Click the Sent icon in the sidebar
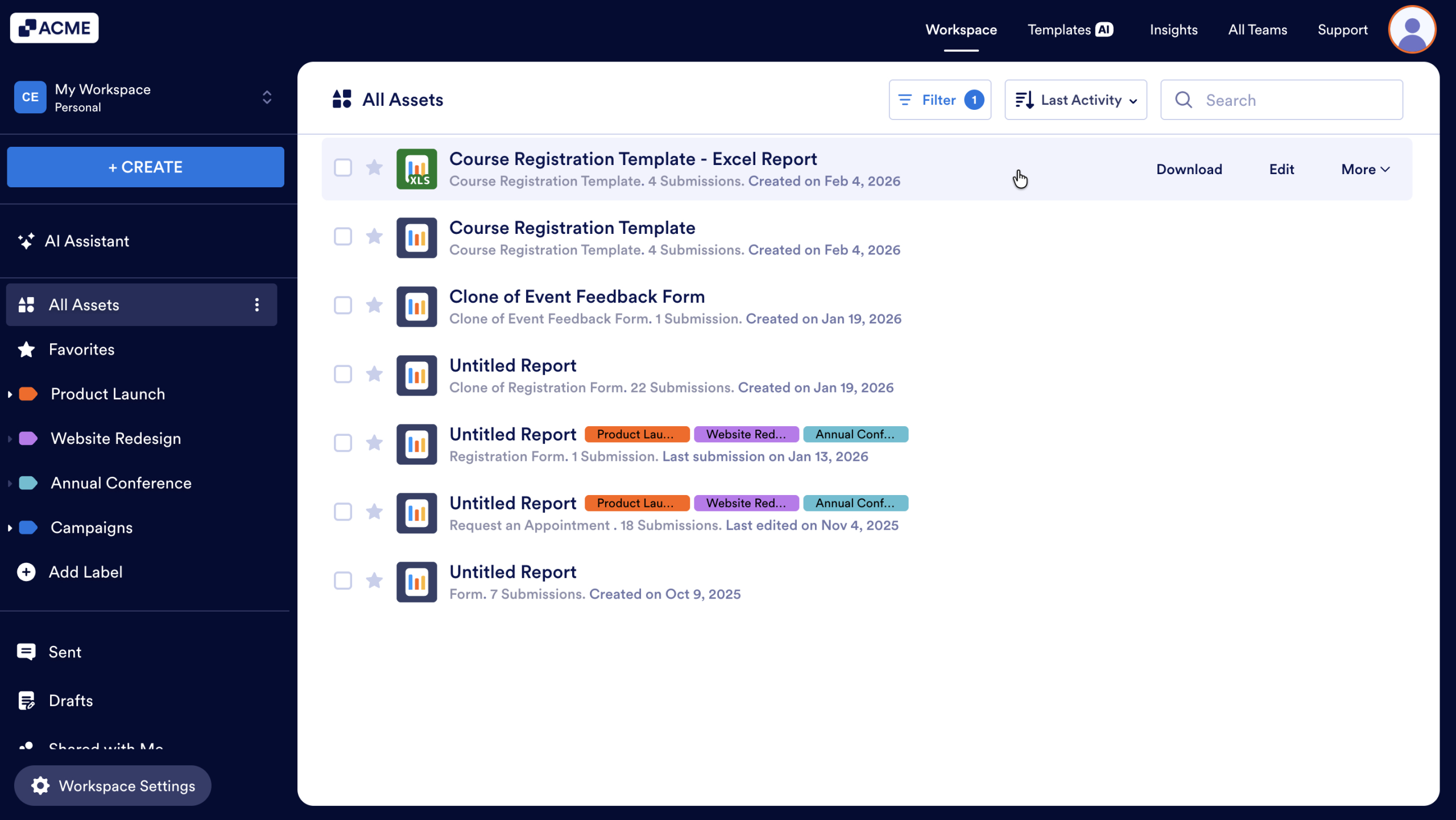Screen dimensions: 1456x820 click(x=26, y=652)
